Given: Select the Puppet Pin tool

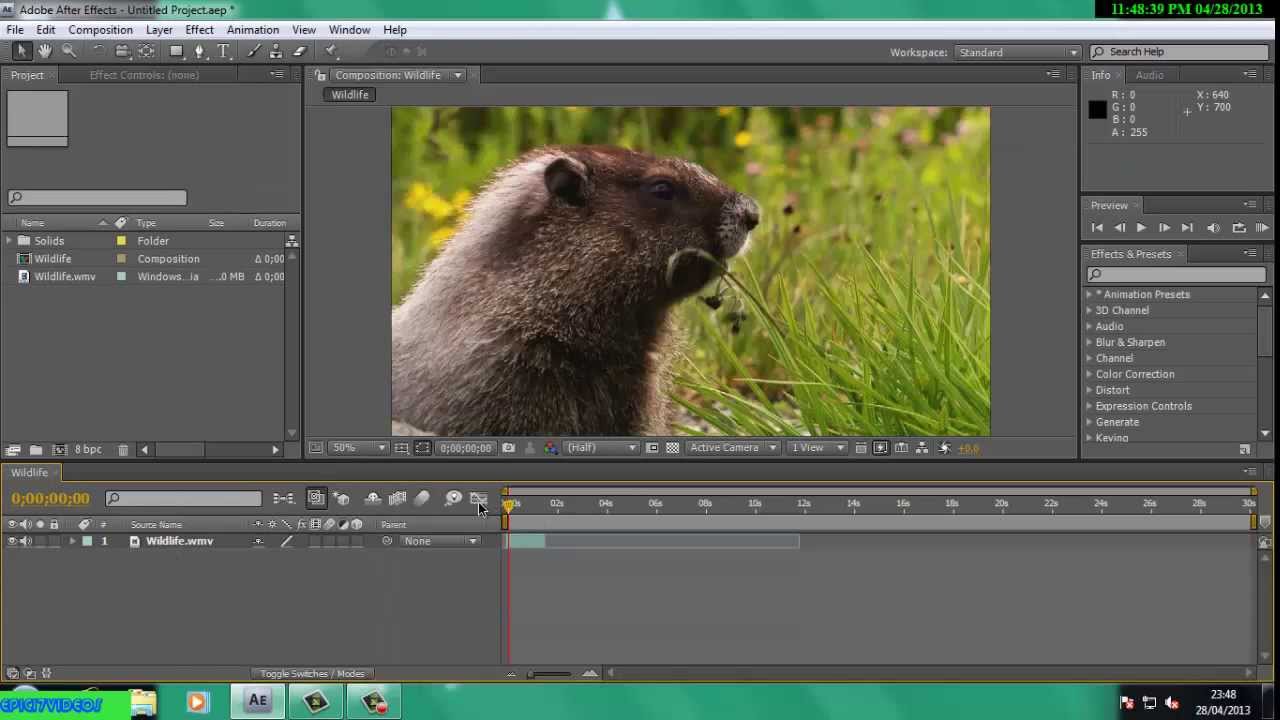Looking at the screenshot, I should click(x=332, y=51).
